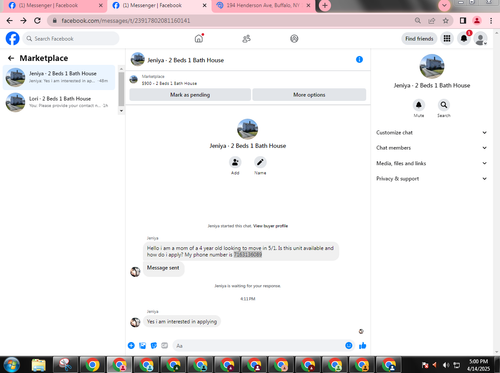Click the volume icon in system tray
The height and width of the screenshot is (373, 500).
(446, 365)
